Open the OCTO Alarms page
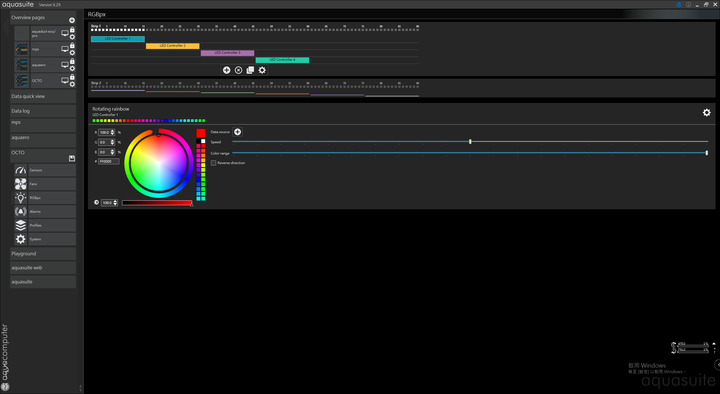The width and height of the screenshot is (720, 394). pyautogui.click(x=52, y=212)
